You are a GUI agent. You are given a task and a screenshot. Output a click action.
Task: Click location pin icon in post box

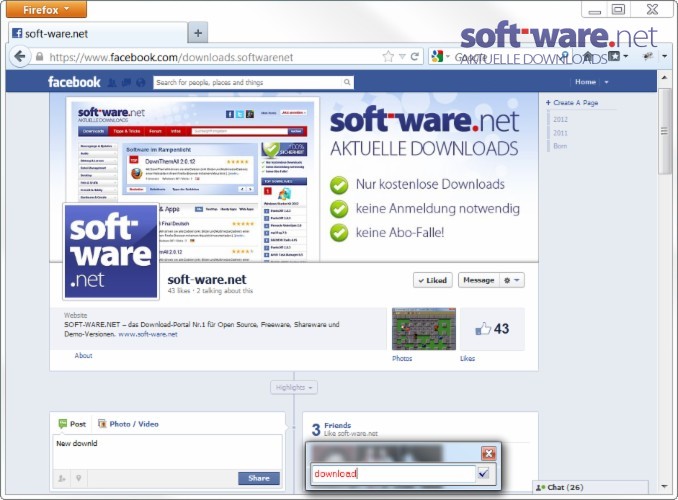pyautogui.click(x=79, y=478)
